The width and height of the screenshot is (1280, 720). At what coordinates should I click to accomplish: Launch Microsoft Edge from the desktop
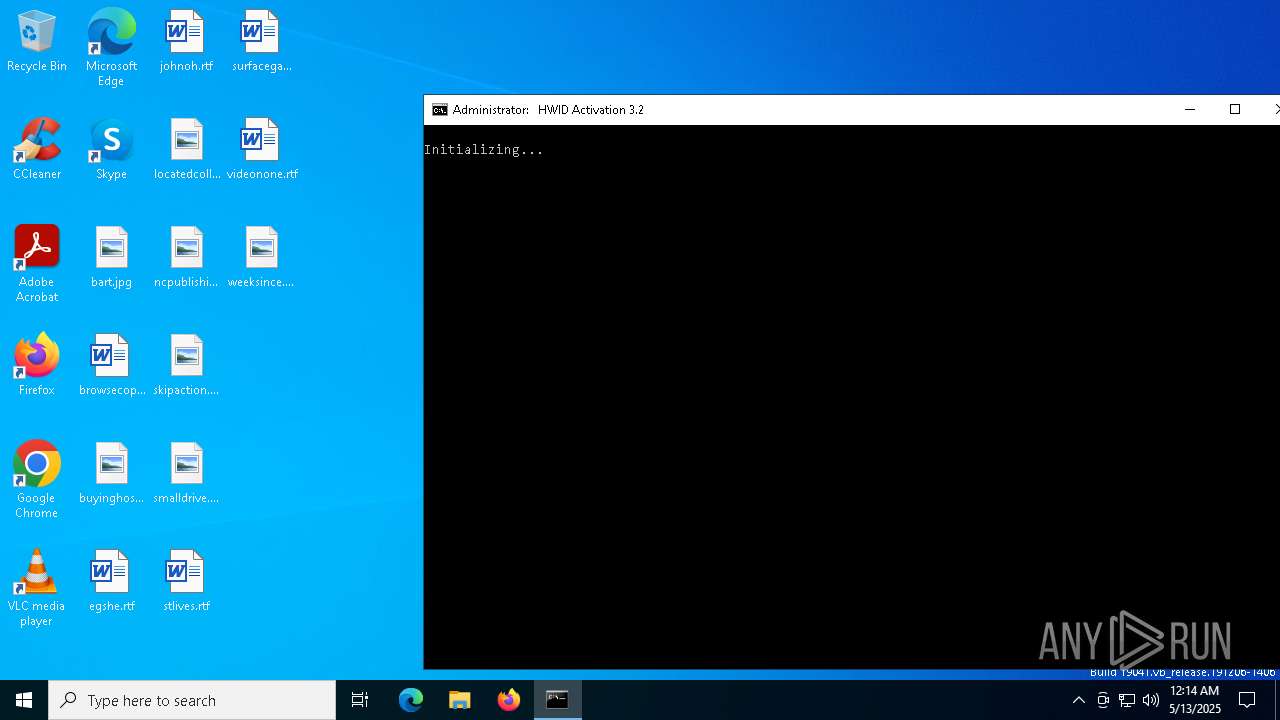click(111, 48)
